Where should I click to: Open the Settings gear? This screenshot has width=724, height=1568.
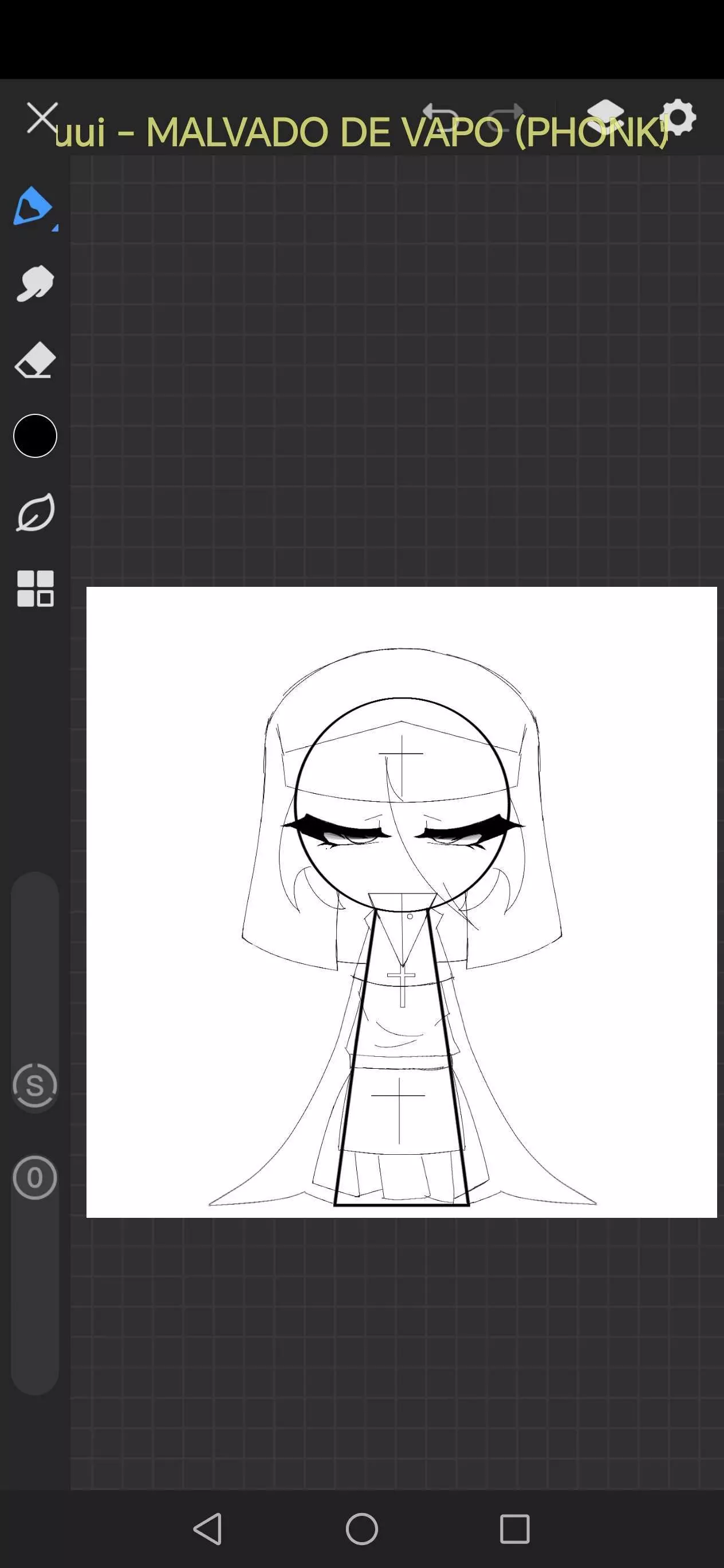678,117
